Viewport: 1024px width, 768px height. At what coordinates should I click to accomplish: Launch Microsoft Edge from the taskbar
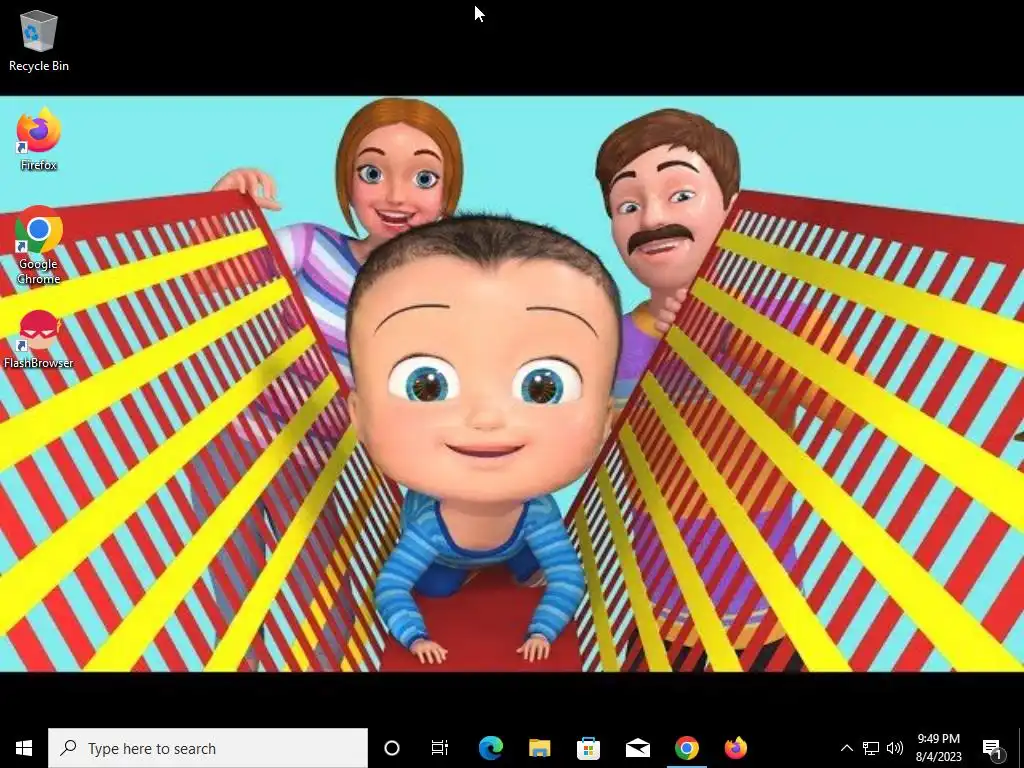point(490,748)
